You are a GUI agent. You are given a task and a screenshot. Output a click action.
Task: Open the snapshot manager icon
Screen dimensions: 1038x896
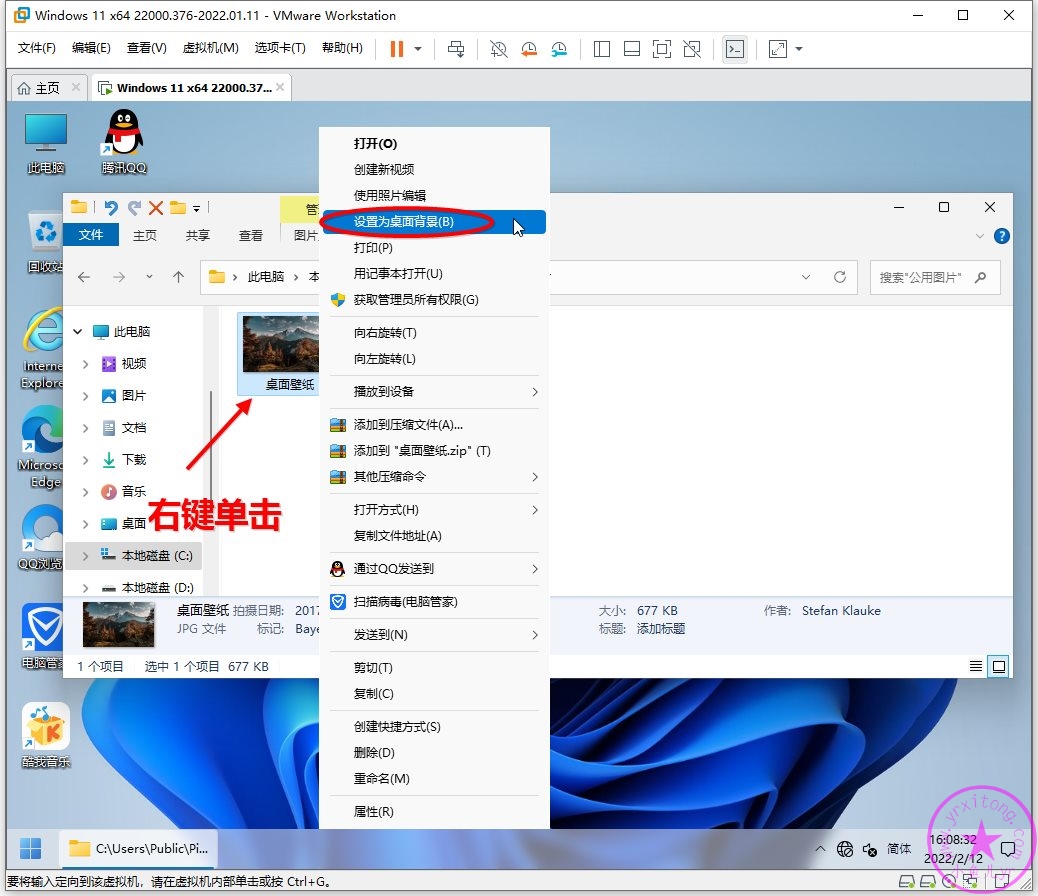click(x=559, y=49)
